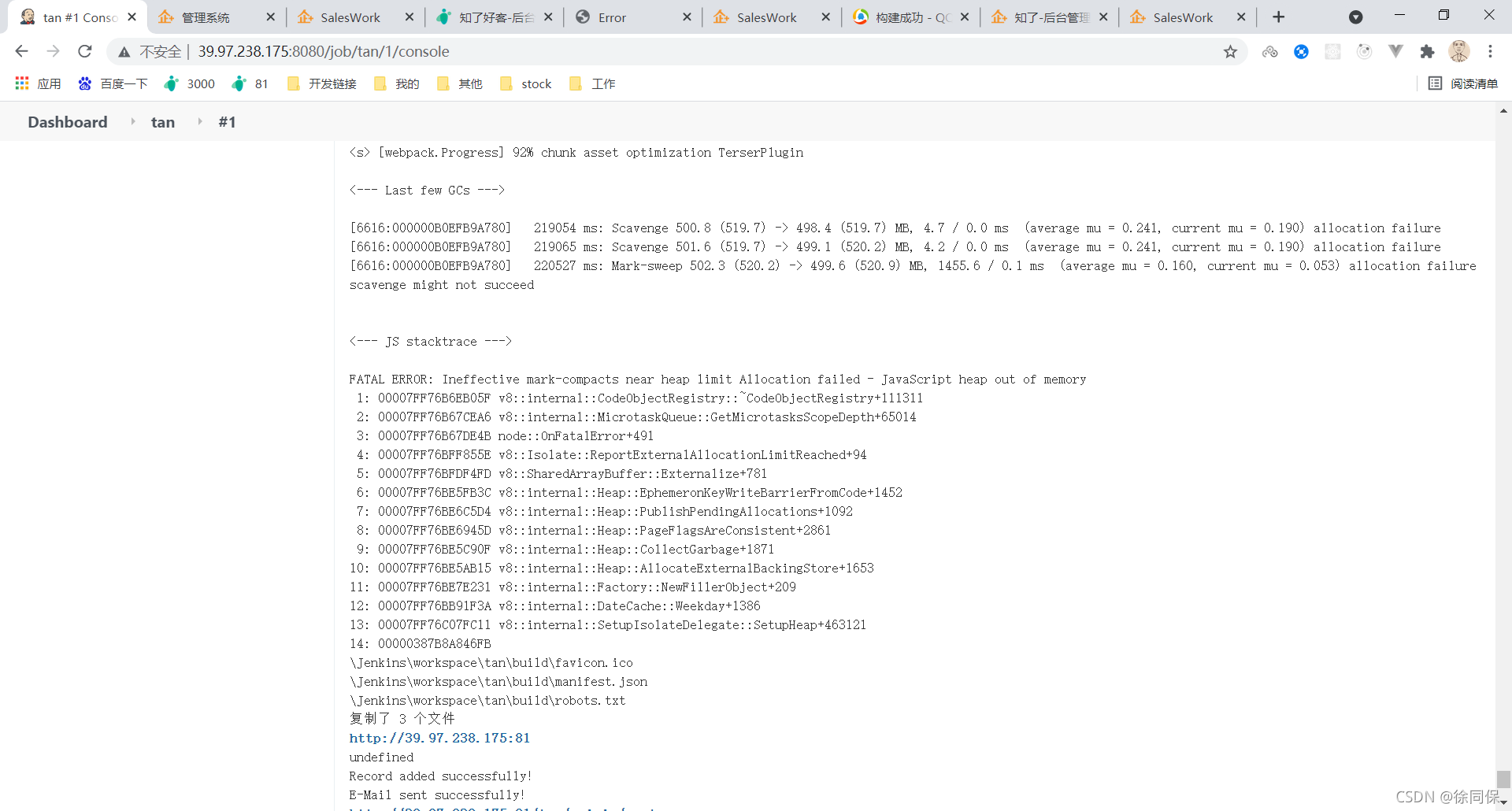Image resolution: width=1512 pixels, height=811 pixels.
Task: Open the 百度一下 Baidu bookmark
Action: click(x=113, y=83)
